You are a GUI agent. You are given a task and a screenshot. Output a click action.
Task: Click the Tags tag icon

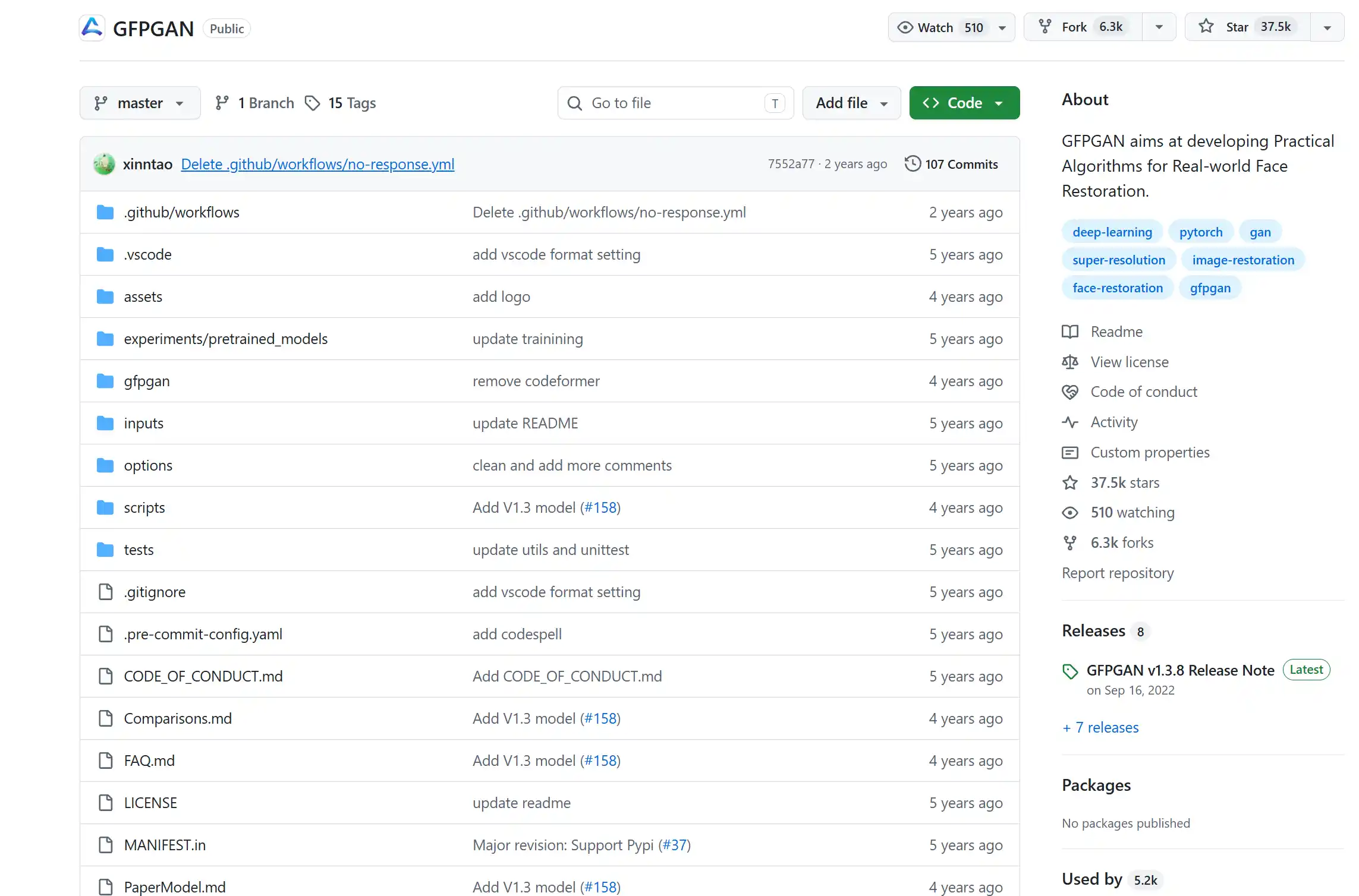(312, 103)
